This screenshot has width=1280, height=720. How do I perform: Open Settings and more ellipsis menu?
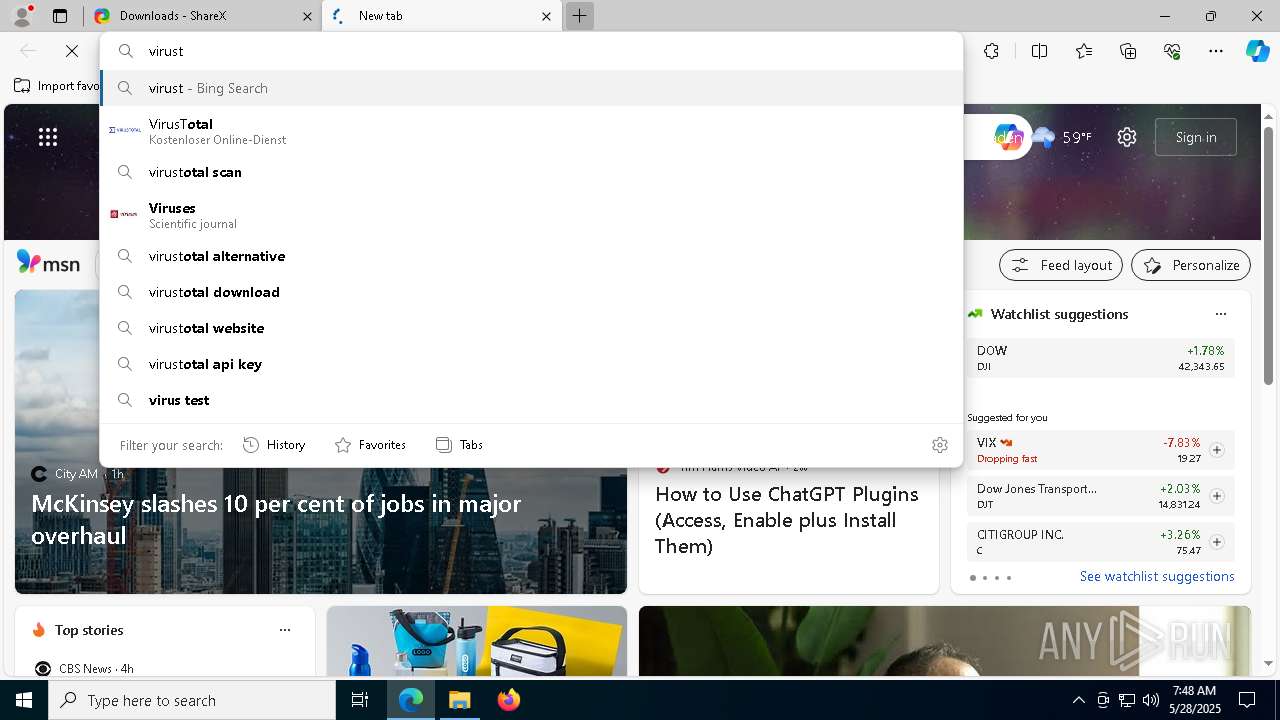[1216, 51]
